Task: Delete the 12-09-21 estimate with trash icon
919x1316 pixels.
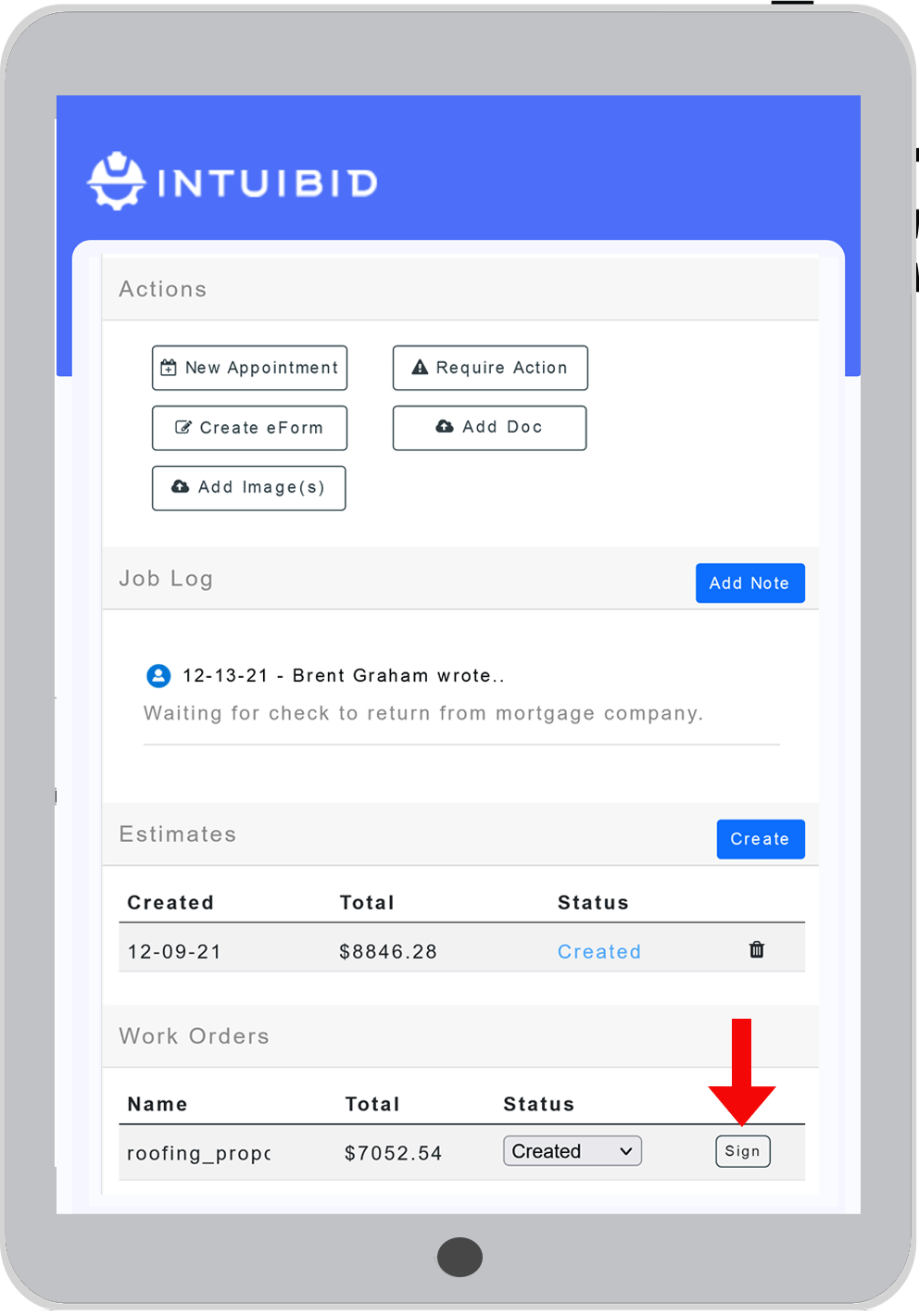Action: point(756,950)
